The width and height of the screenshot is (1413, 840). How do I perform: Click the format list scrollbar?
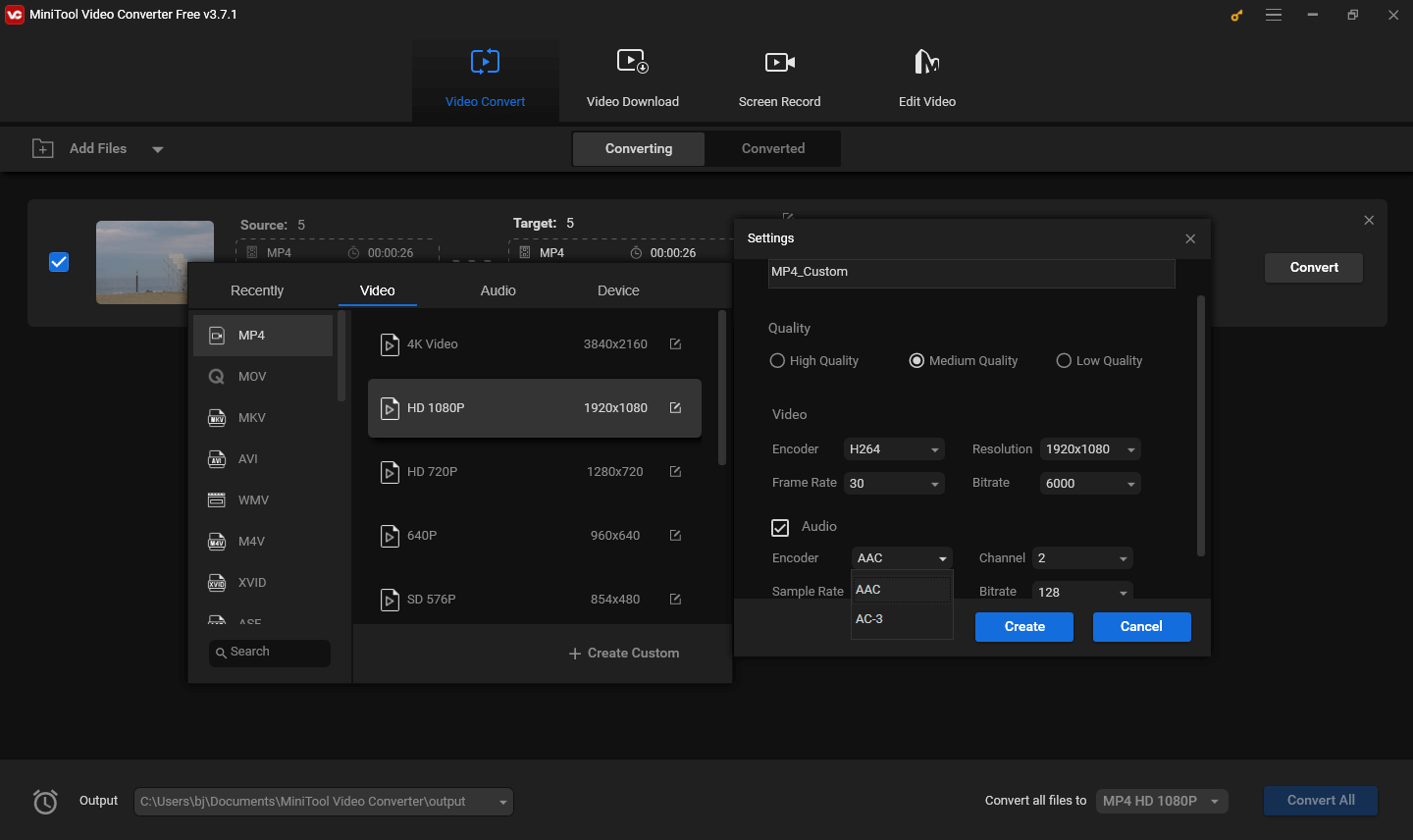341,355
